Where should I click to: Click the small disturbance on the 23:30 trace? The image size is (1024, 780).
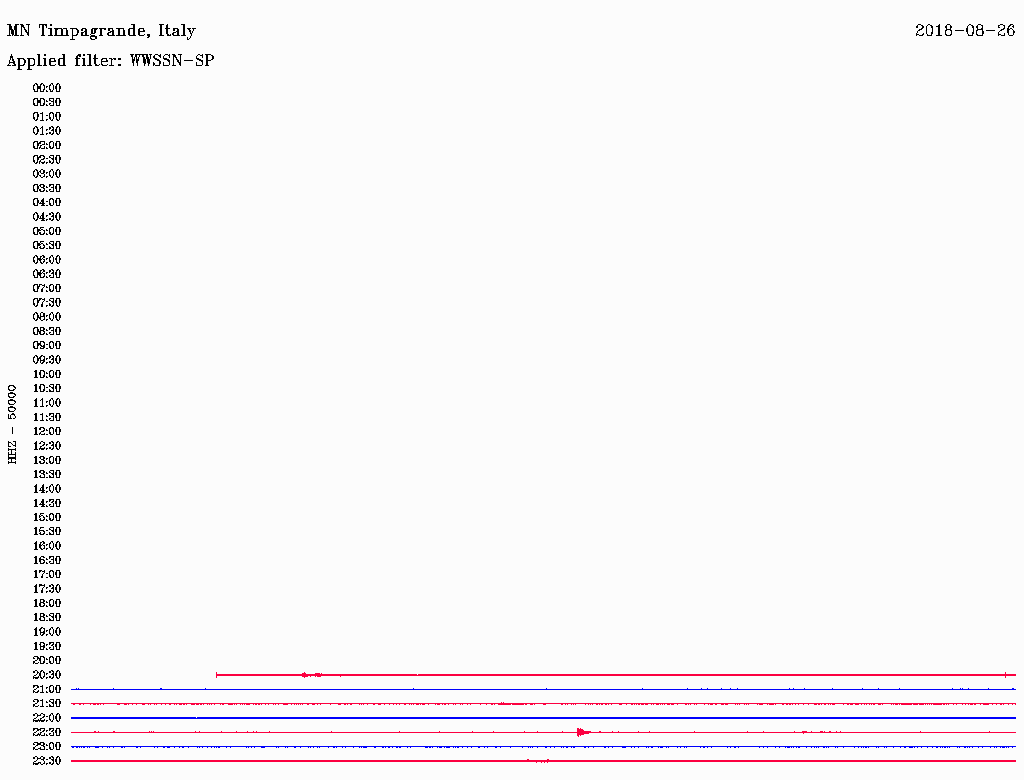tap(538, 761)
